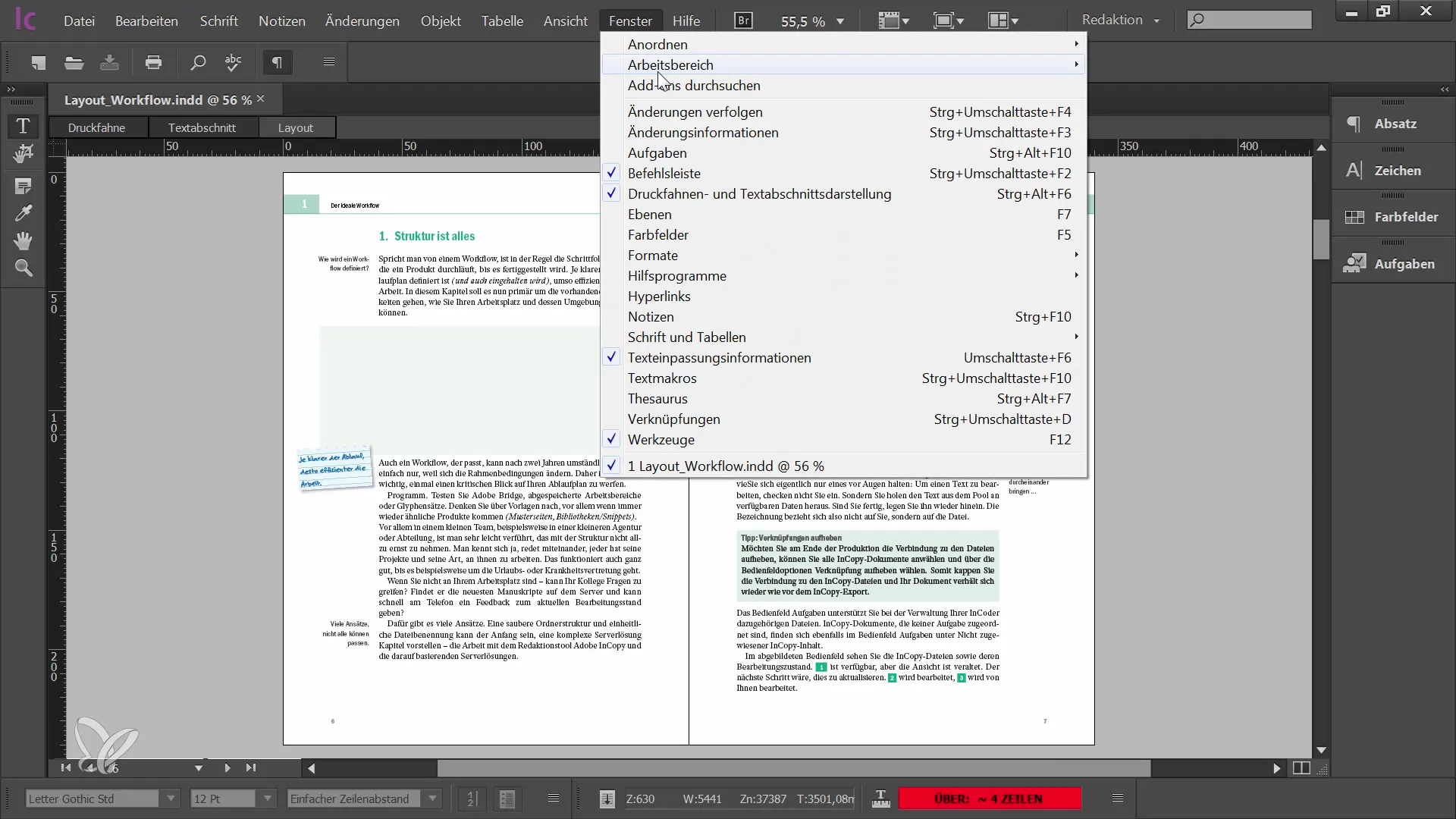Image resolution: width=1456 pixels, height=819 pixels.
Task: Open the Absatz panel icon
Action: (1355, 122)
